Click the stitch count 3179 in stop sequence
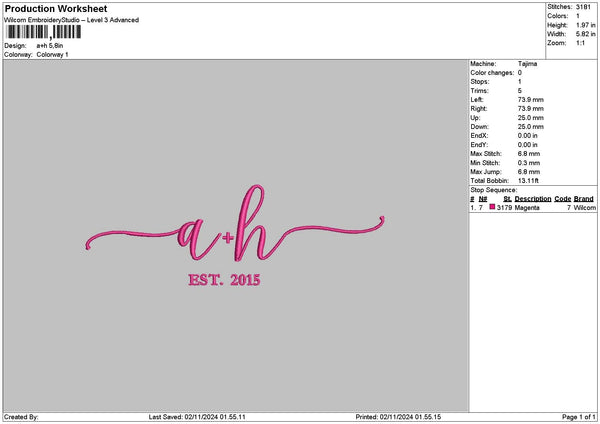 [x=504, y=207]
